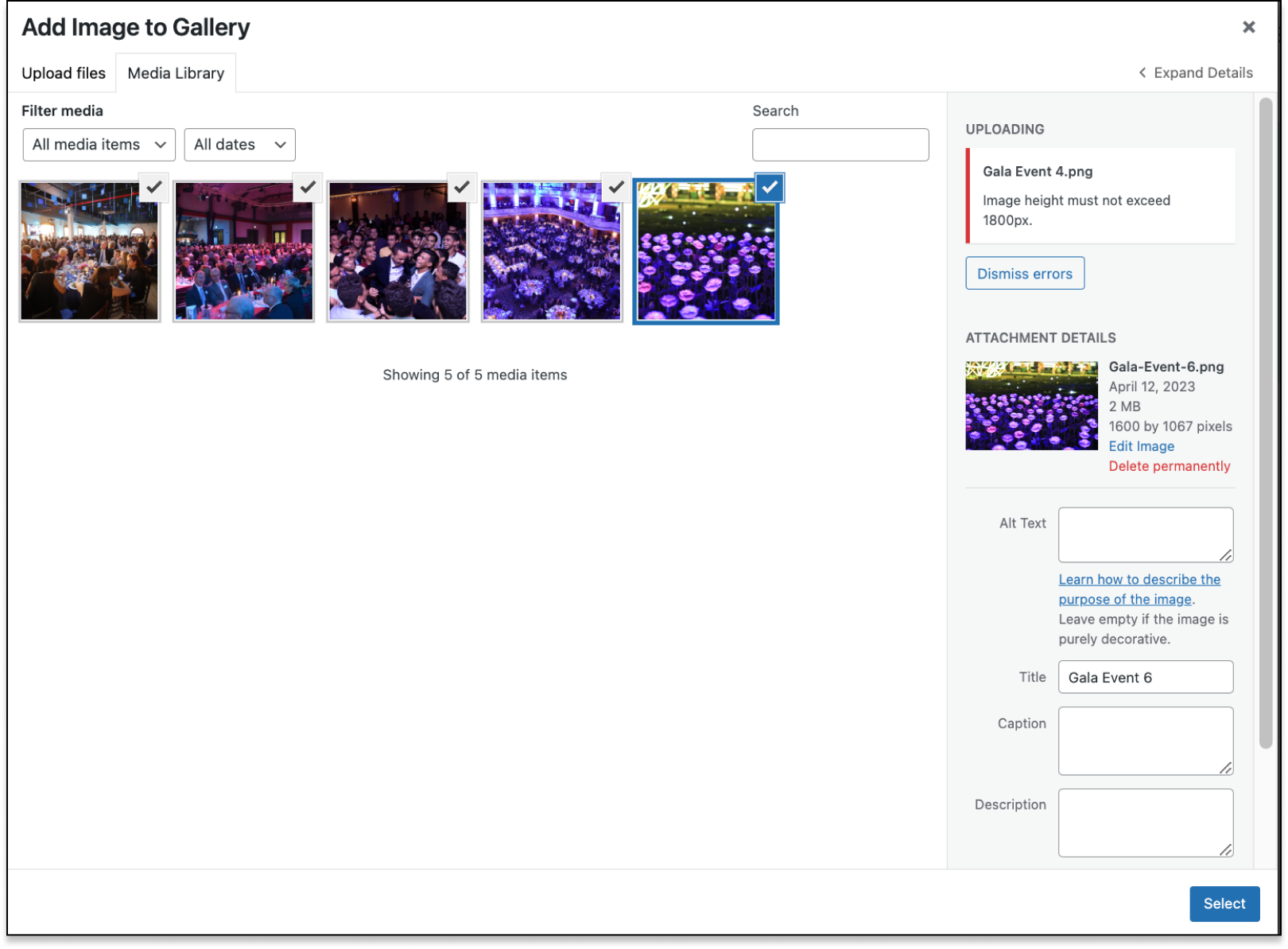This screenshot has width=1288, height=949.
Task: Deselect the first Gala Event image checkmark
Action: [x=153, y=189]
